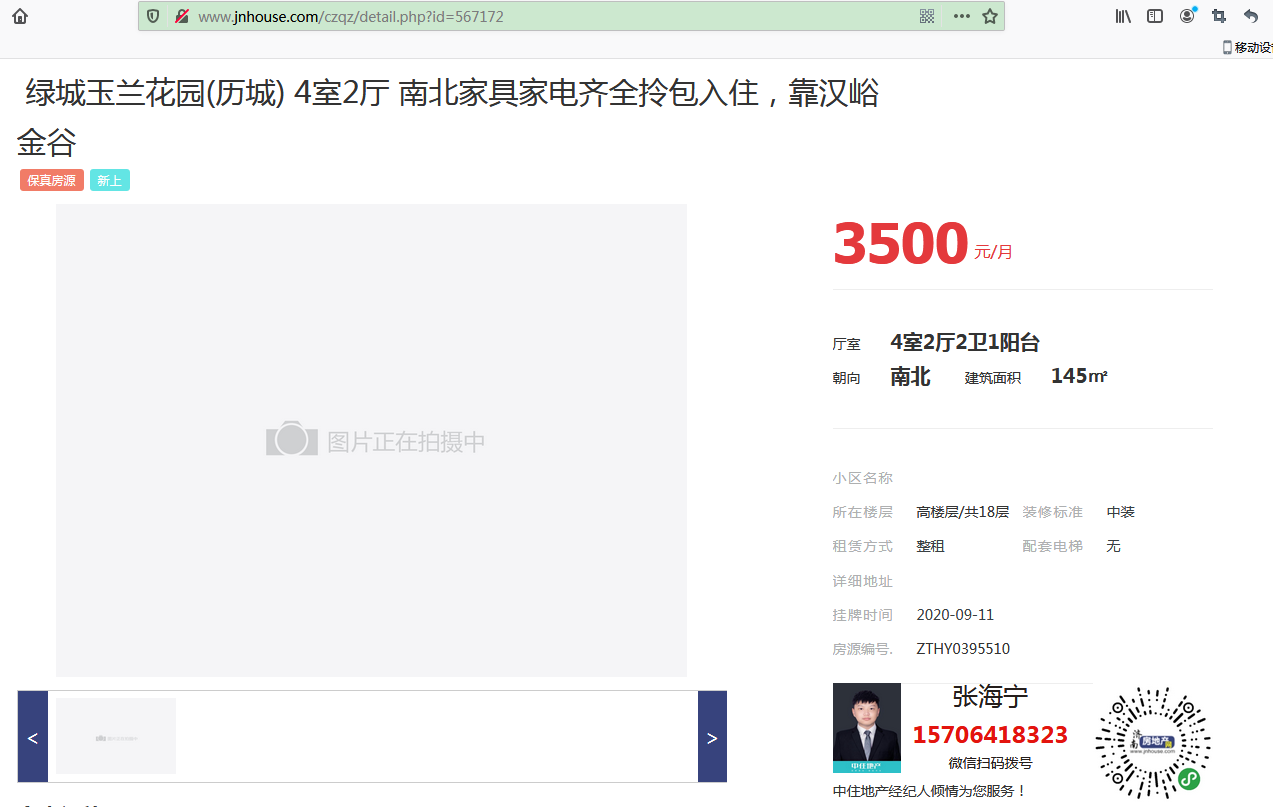Click the screenshot crop tool icon

pos(1218,16)
